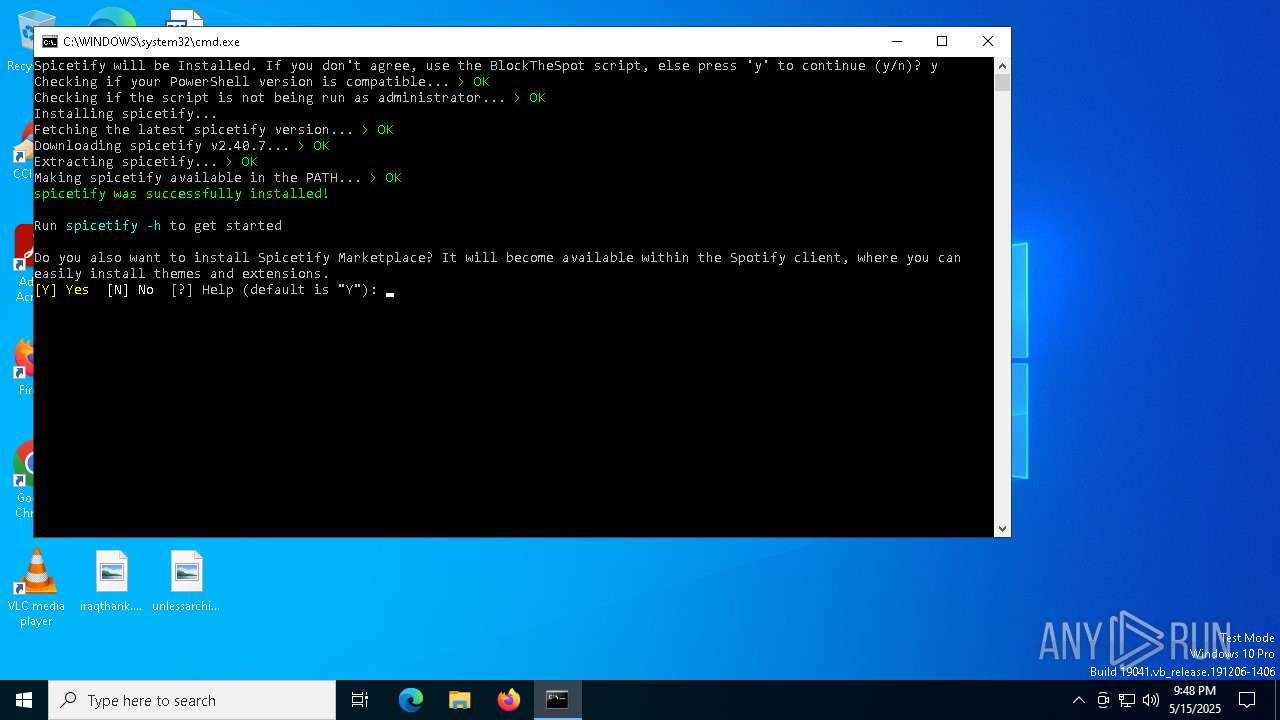Click the scrollbar up arrow in cmd window
The image size is (1280, 720).
(1002, 66)
